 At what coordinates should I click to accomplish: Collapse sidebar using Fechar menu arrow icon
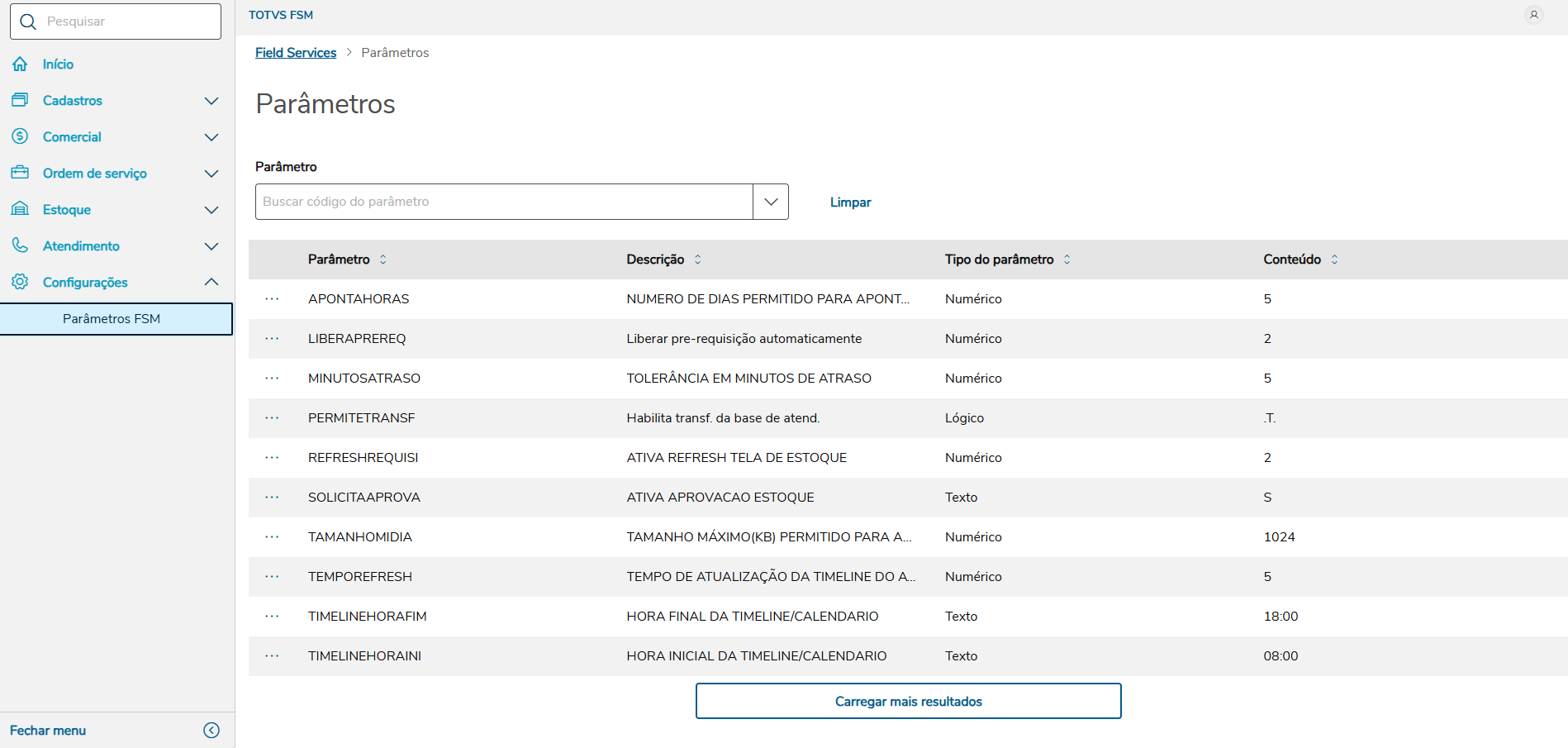point(211,730)
